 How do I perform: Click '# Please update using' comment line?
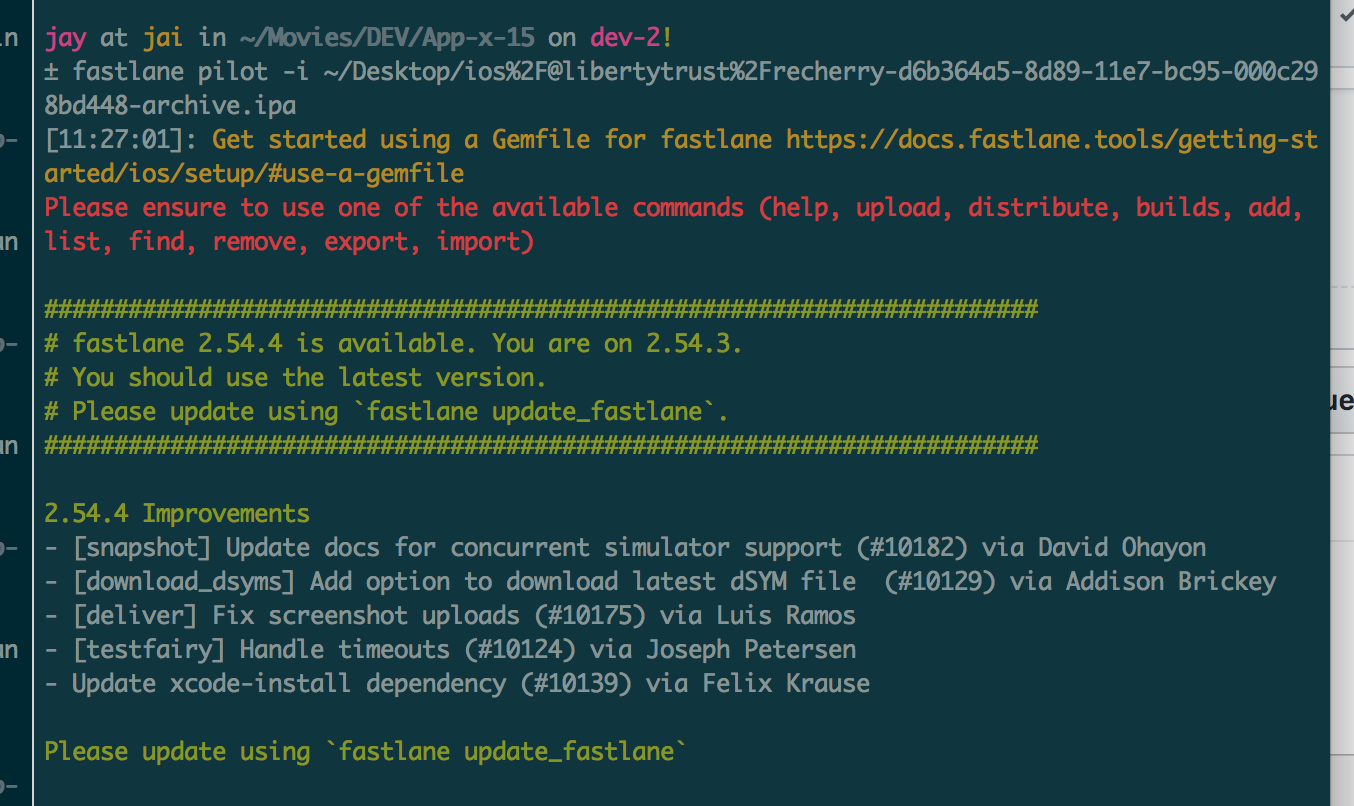pos(387,412)
